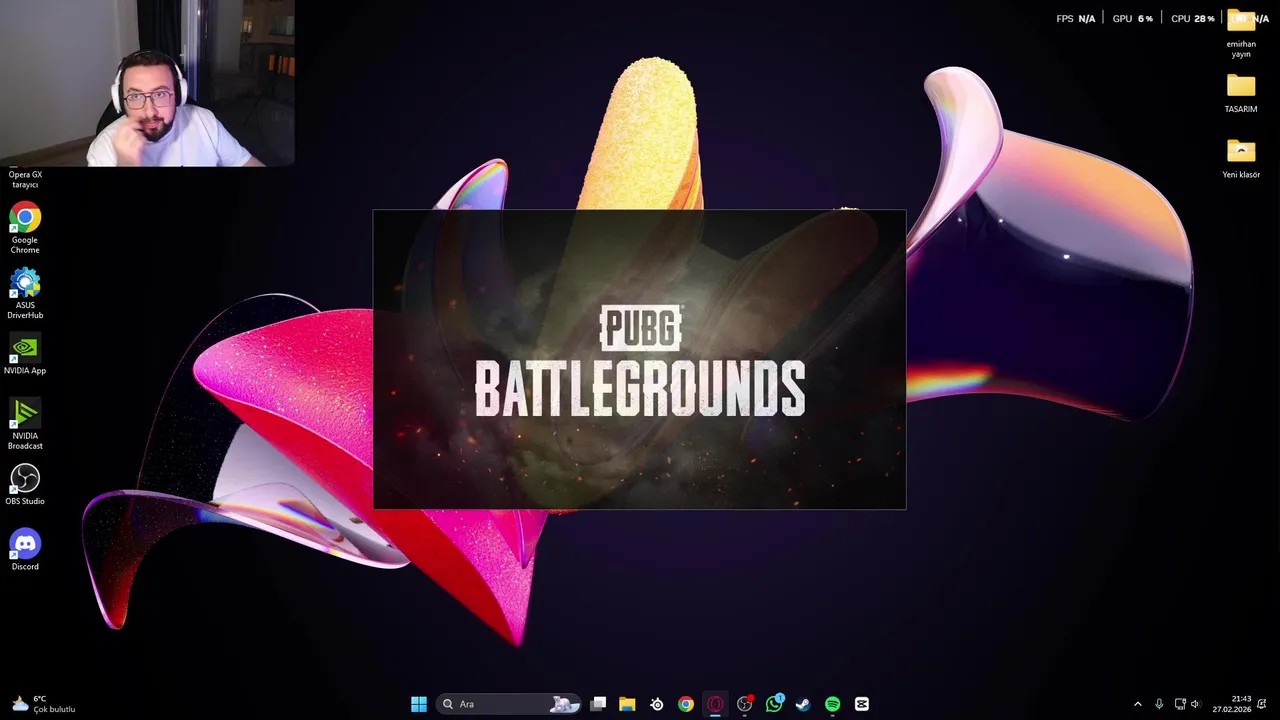Open the Yeni klasör desktop folder
Screen dimensions: 1280x720
click(1241, 158)
